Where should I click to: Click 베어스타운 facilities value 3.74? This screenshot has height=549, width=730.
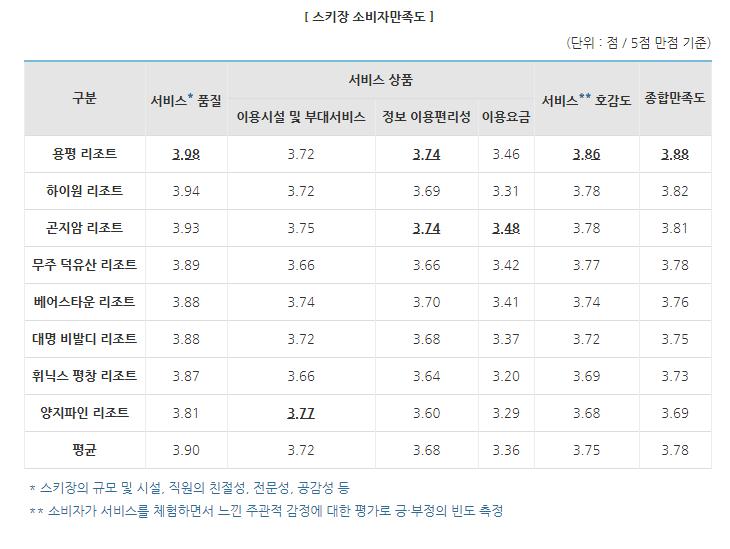coord(301,303)
